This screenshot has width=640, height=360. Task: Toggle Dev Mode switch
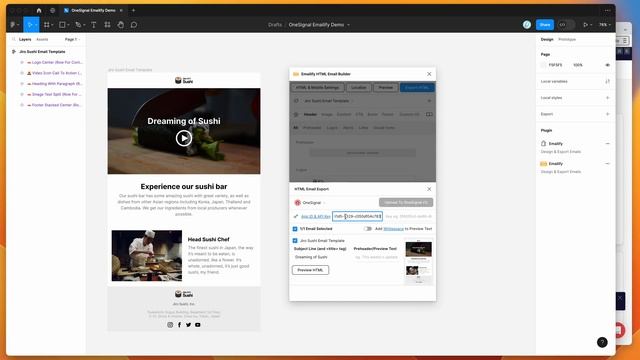[x=566, y=25]
